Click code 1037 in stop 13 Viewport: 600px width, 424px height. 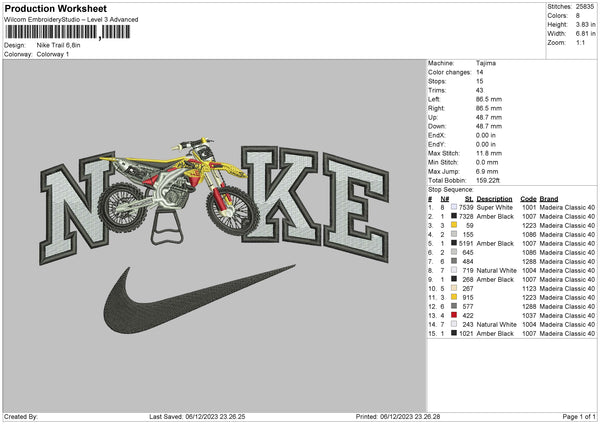[529, 315]
